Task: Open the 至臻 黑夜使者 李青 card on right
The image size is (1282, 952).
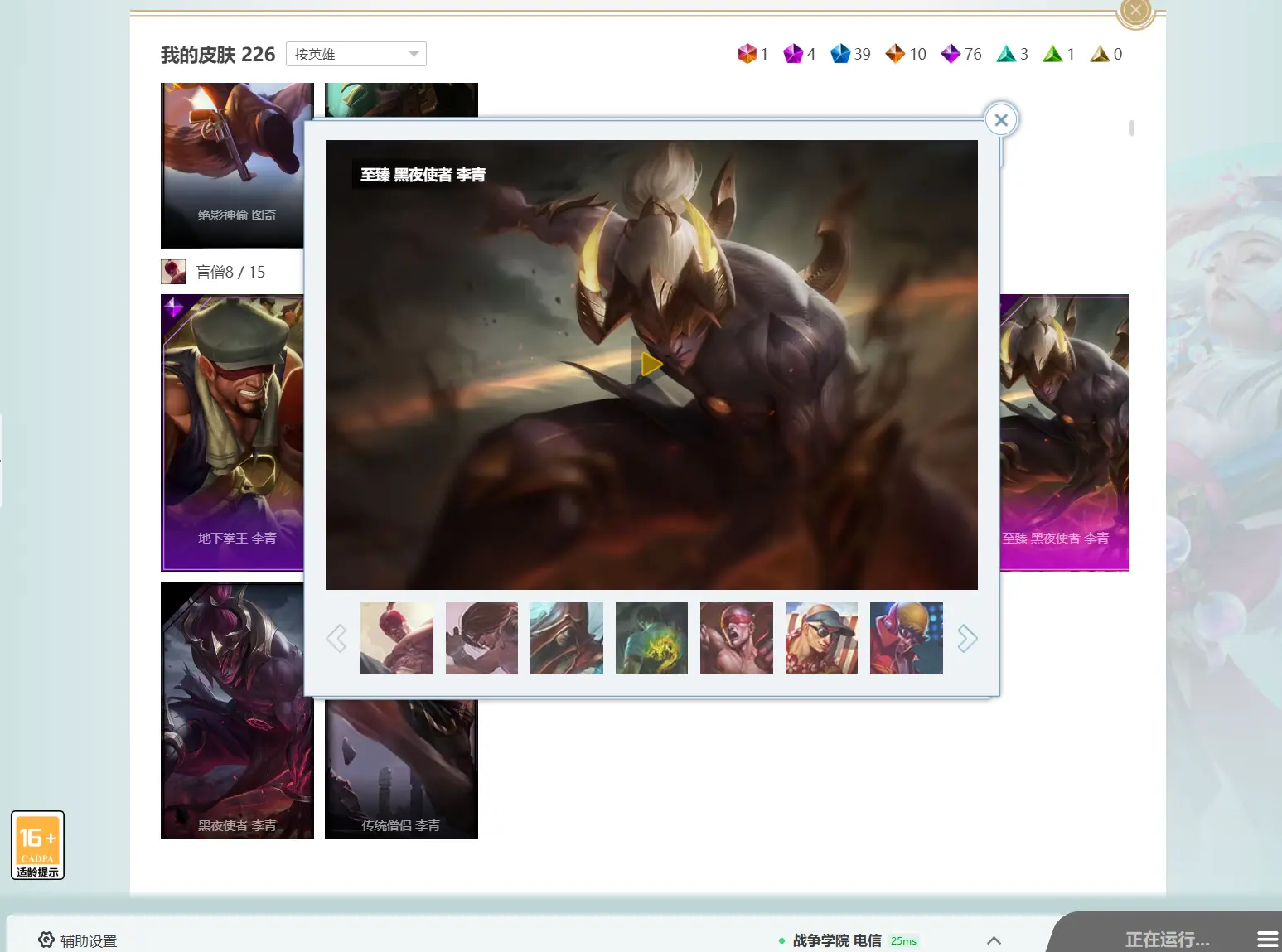Action: [1064, 433]
